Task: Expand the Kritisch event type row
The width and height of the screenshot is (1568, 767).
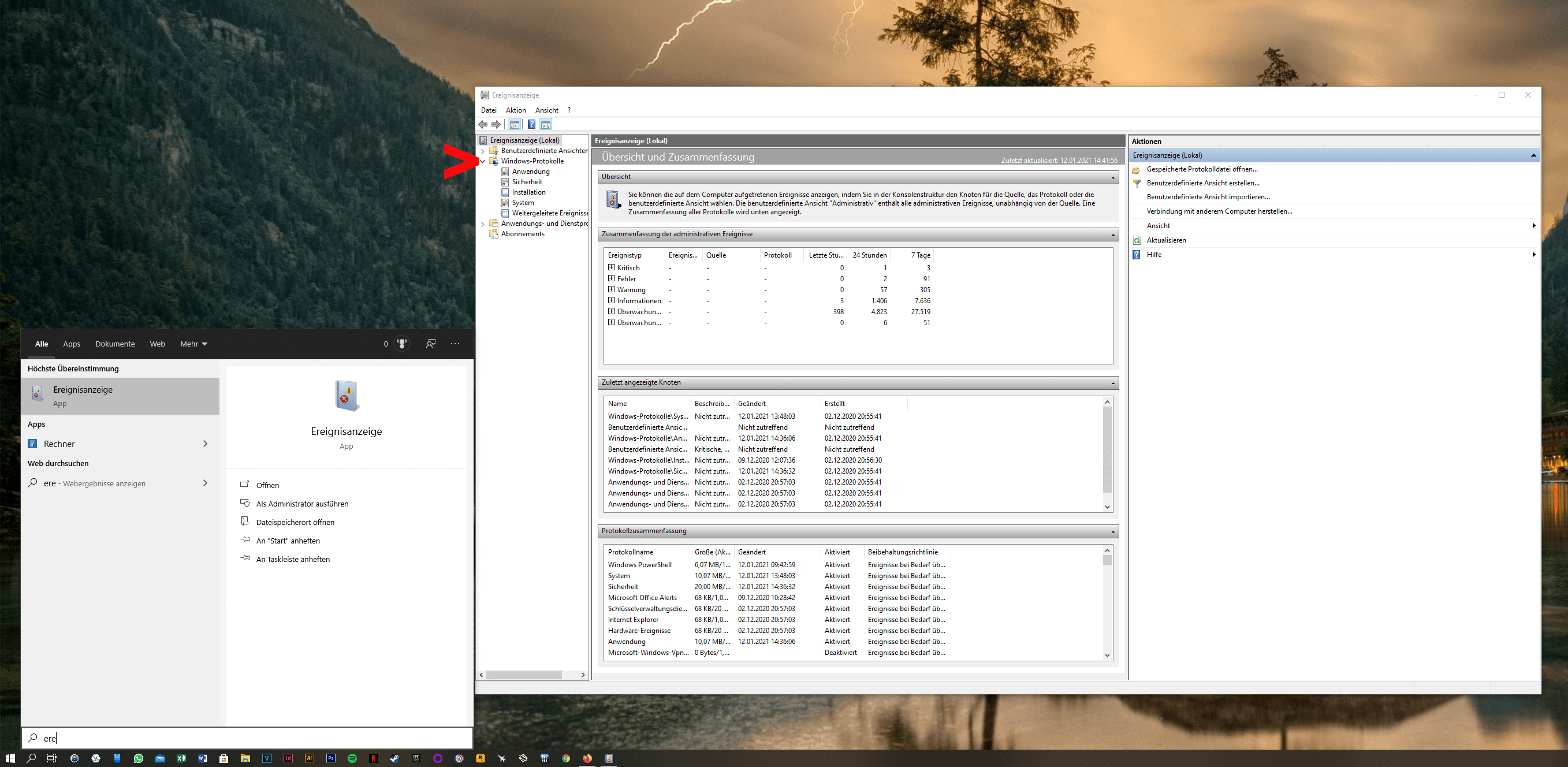Action: (x=611, y=267)
